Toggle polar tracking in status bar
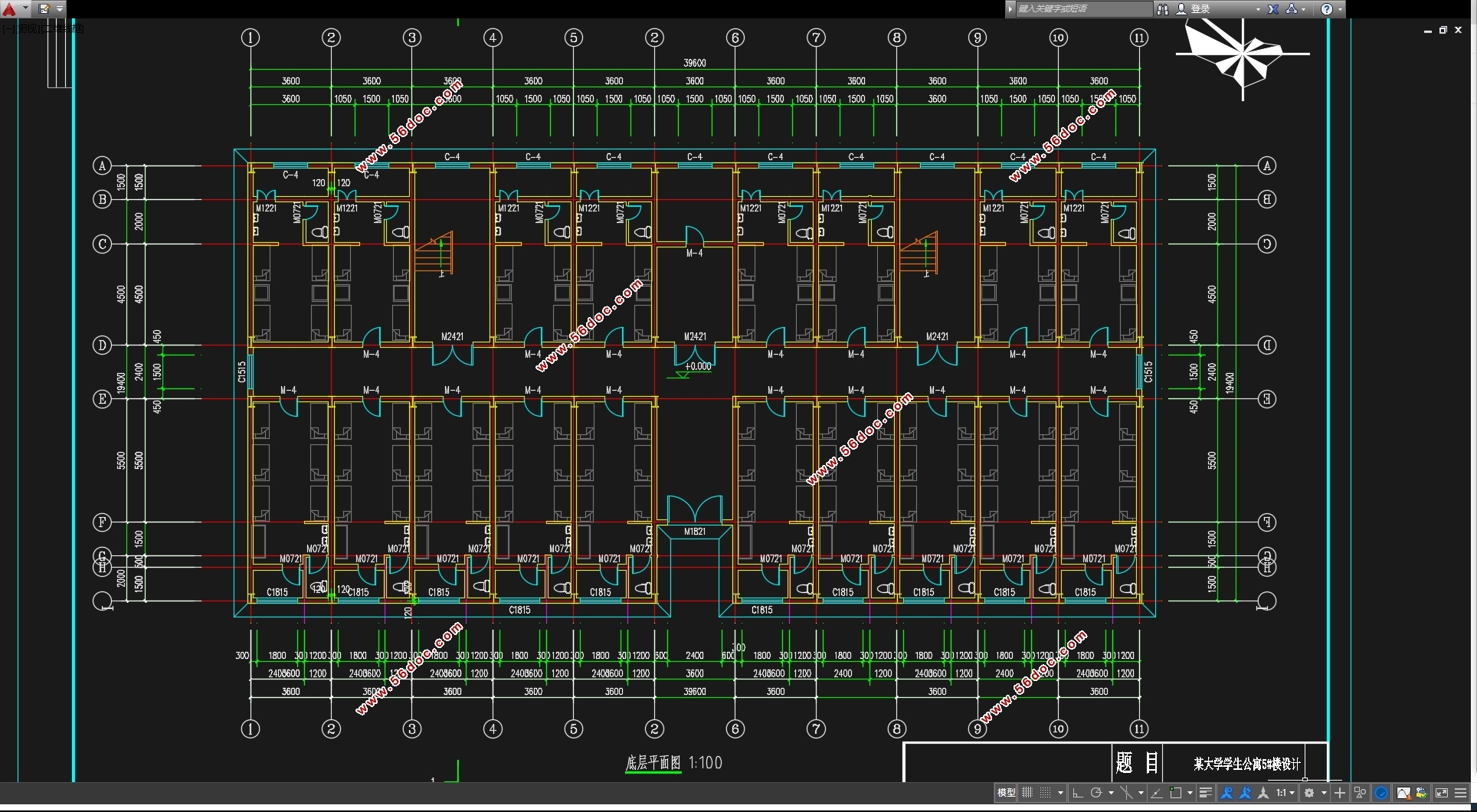The width and height of the screenshot is (1477, 812). pyautogui.click(x=1096, y=793)
